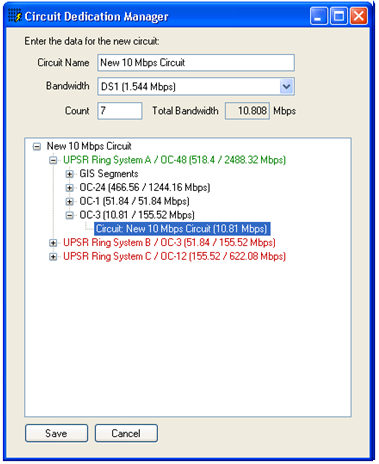
Task: Click the Total Bandwidth read-only field
Action: click(247, 111)
